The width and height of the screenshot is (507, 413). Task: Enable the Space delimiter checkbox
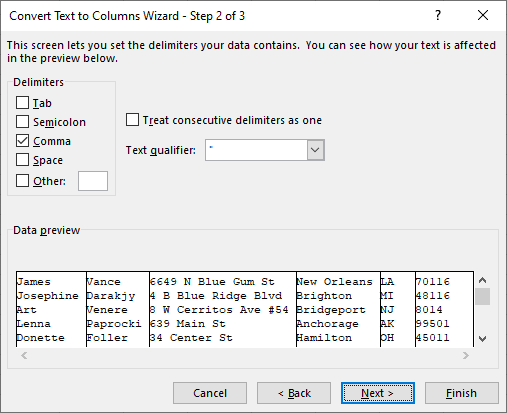point(22,160)
